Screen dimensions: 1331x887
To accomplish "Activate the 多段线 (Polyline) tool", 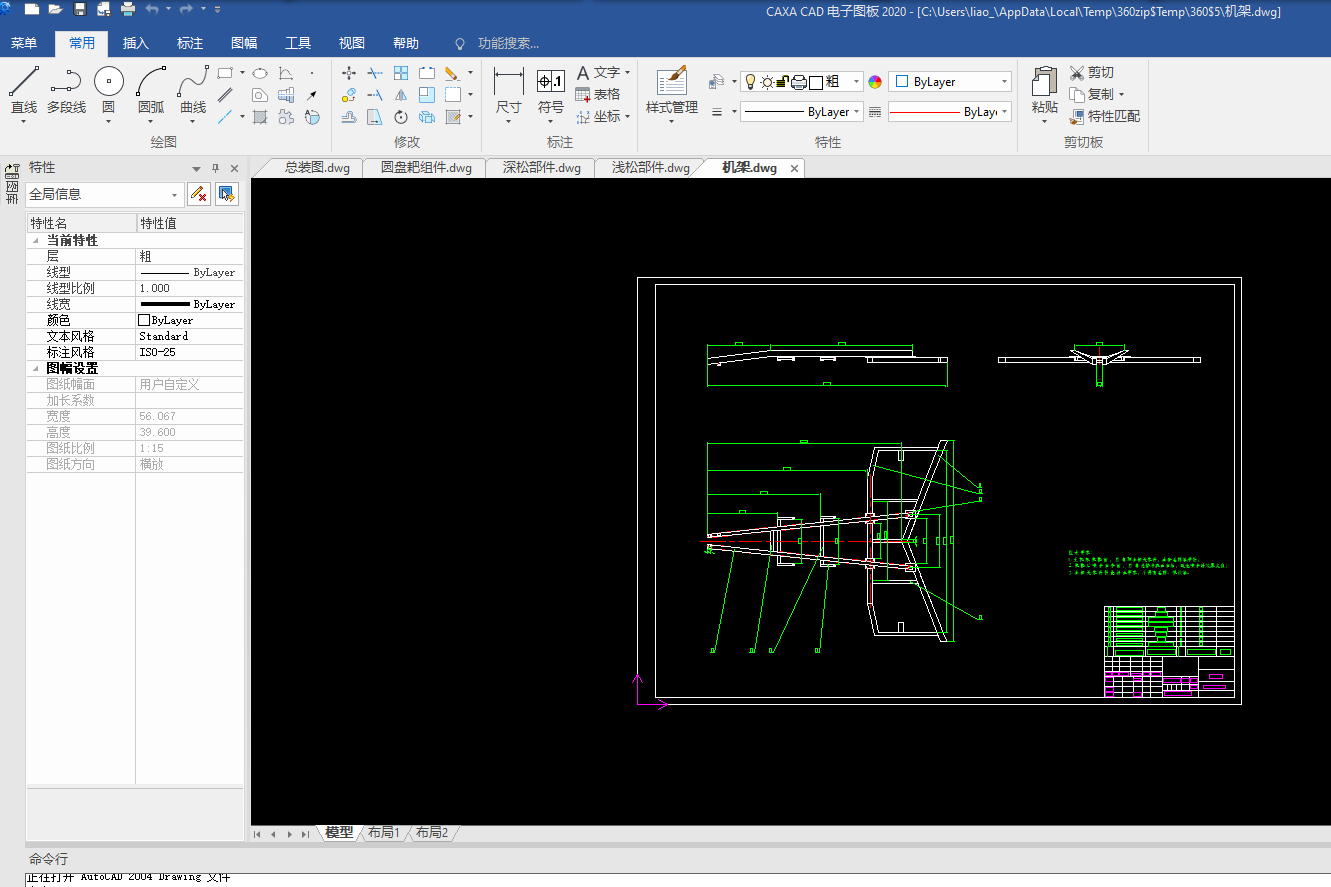I will [66, 82].
